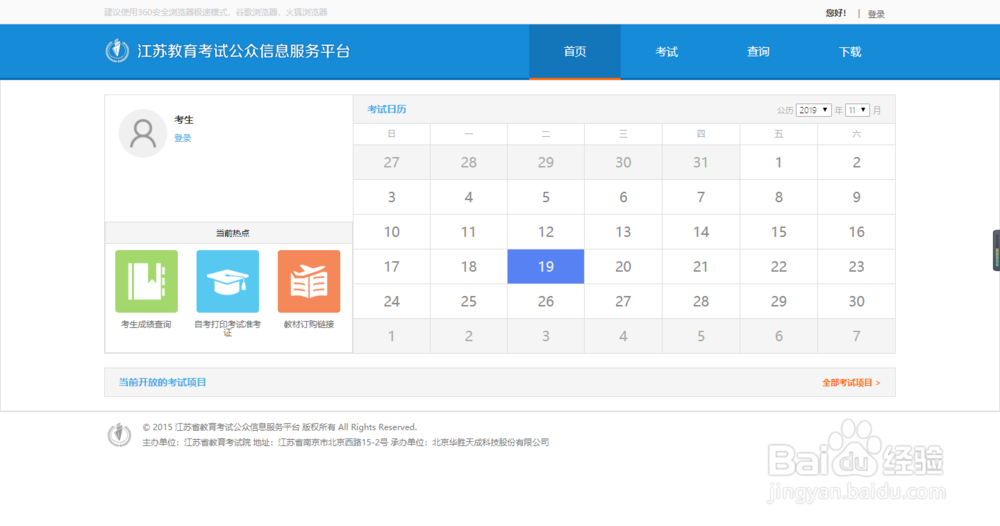Select date 21 in the calendar

[x=700, y=267]
